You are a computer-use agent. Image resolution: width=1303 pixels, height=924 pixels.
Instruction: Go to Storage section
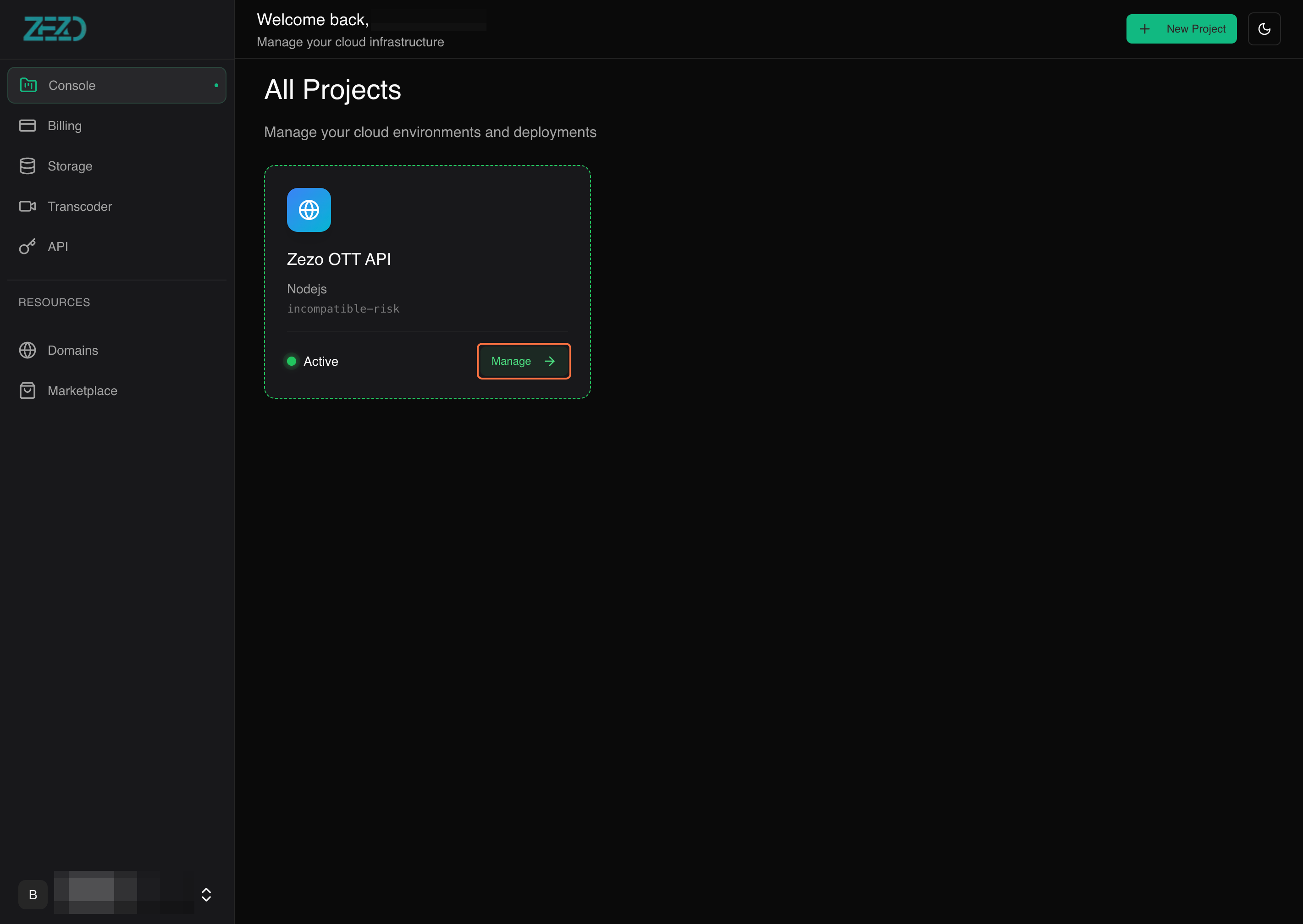pos(69,166)
